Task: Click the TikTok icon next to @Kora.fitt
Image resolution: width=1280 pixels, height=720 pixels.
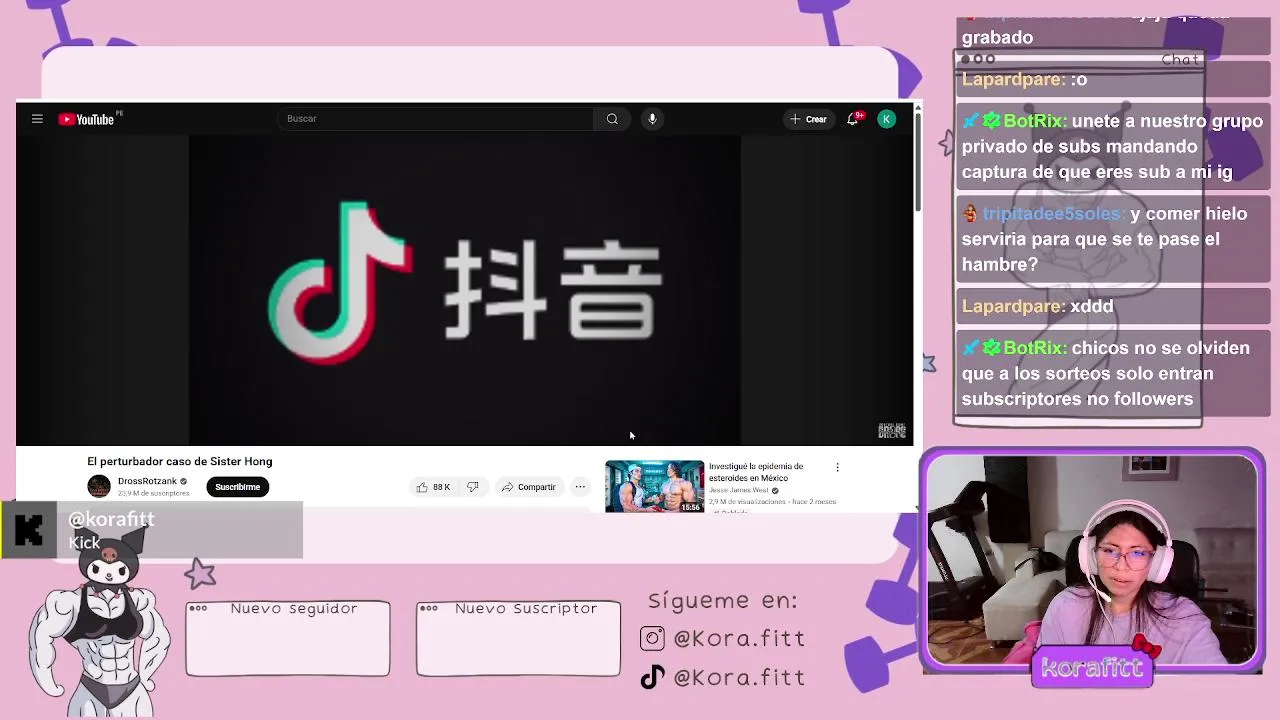Action: [652, 677]
